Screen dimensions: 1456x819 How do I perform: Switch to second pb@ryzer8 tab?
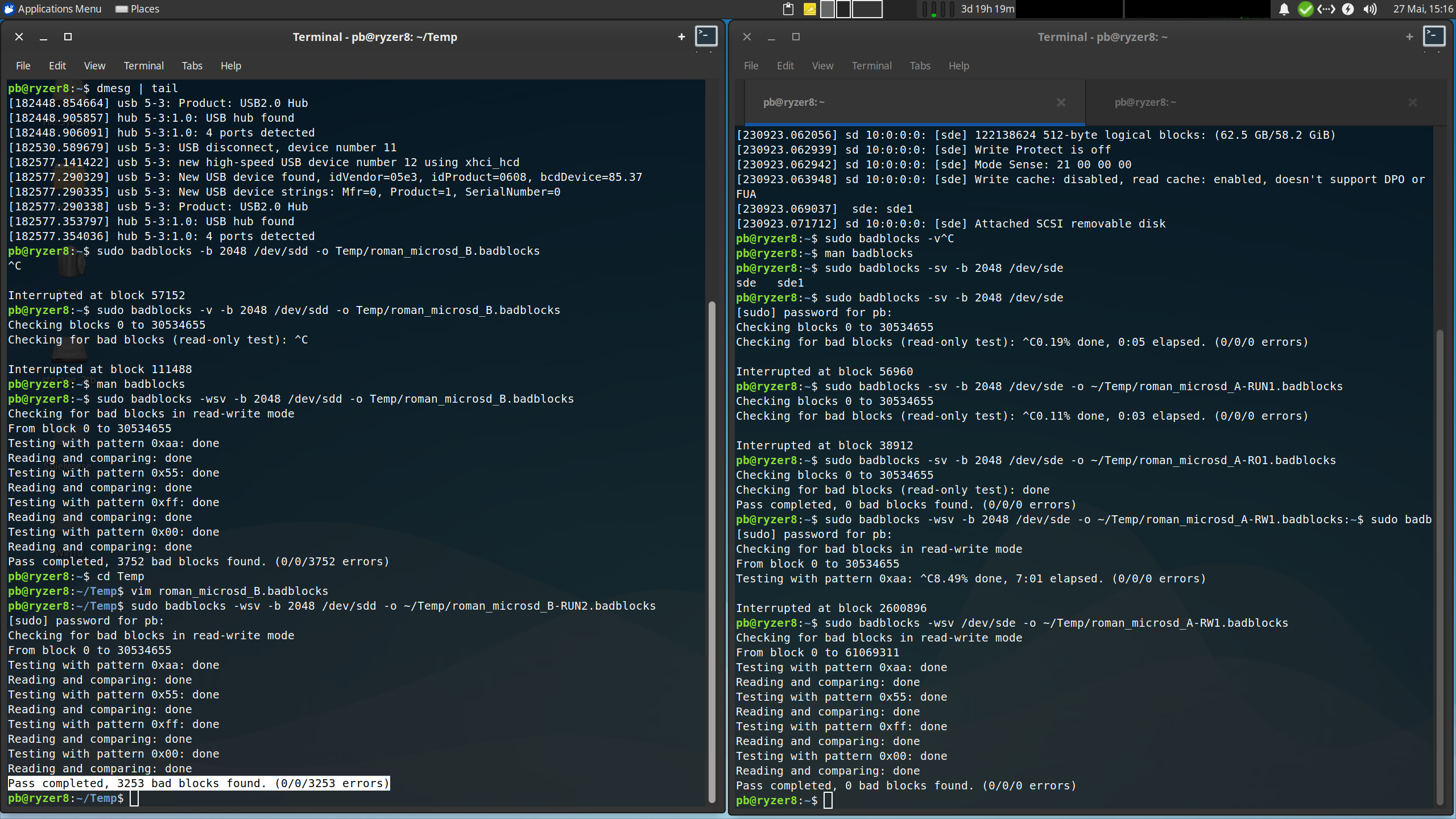point(1145,102)
